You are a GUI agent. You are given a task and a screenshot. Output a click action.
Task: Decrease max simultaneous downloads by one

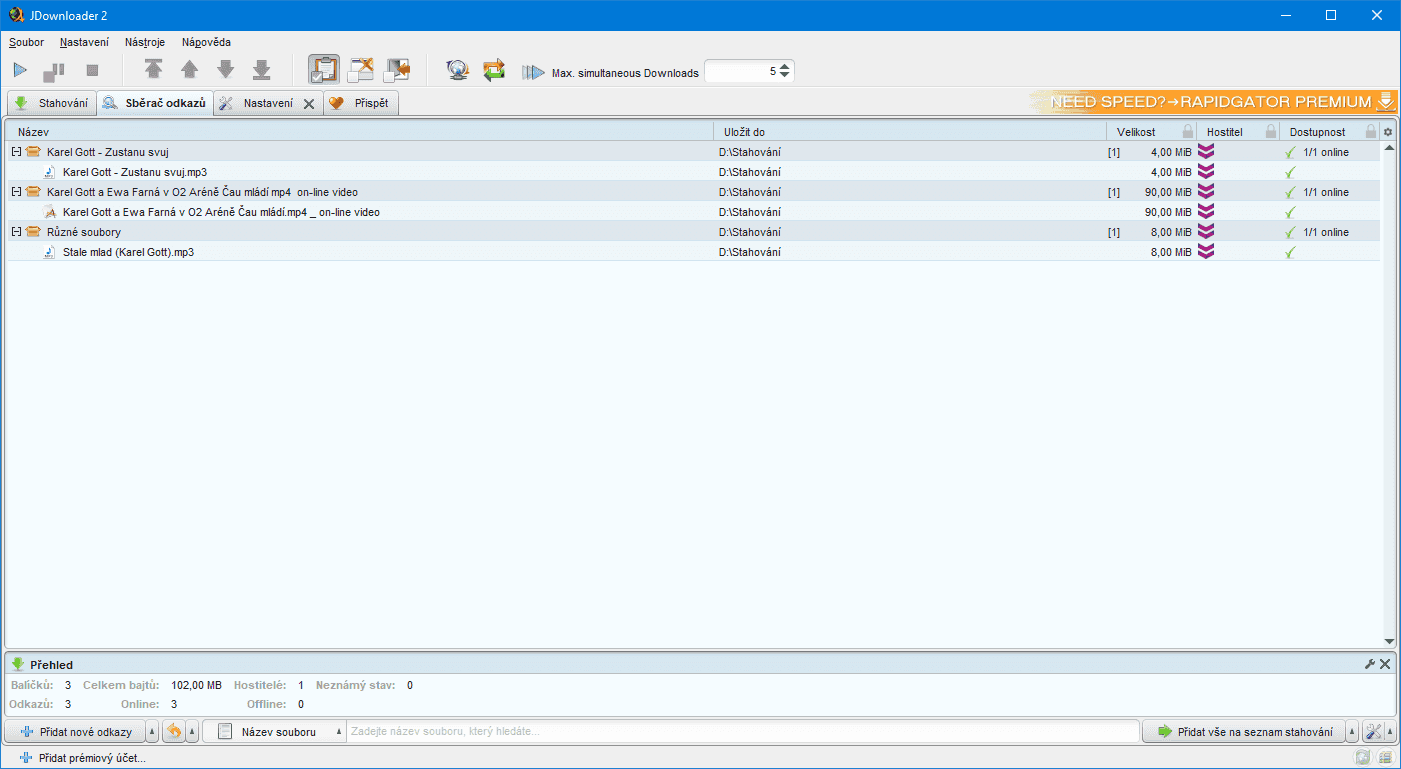pyautogui.click(x=785, y=76)
